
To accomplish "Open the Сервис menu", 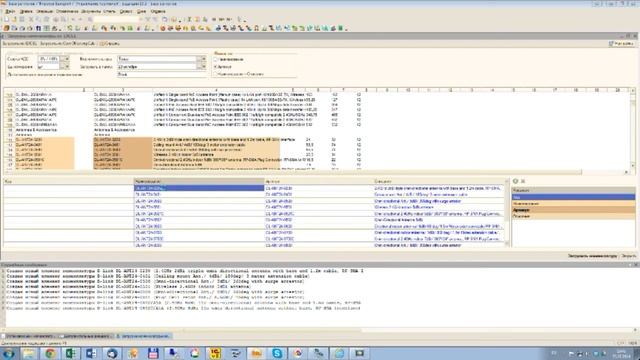I will (126, 11).
